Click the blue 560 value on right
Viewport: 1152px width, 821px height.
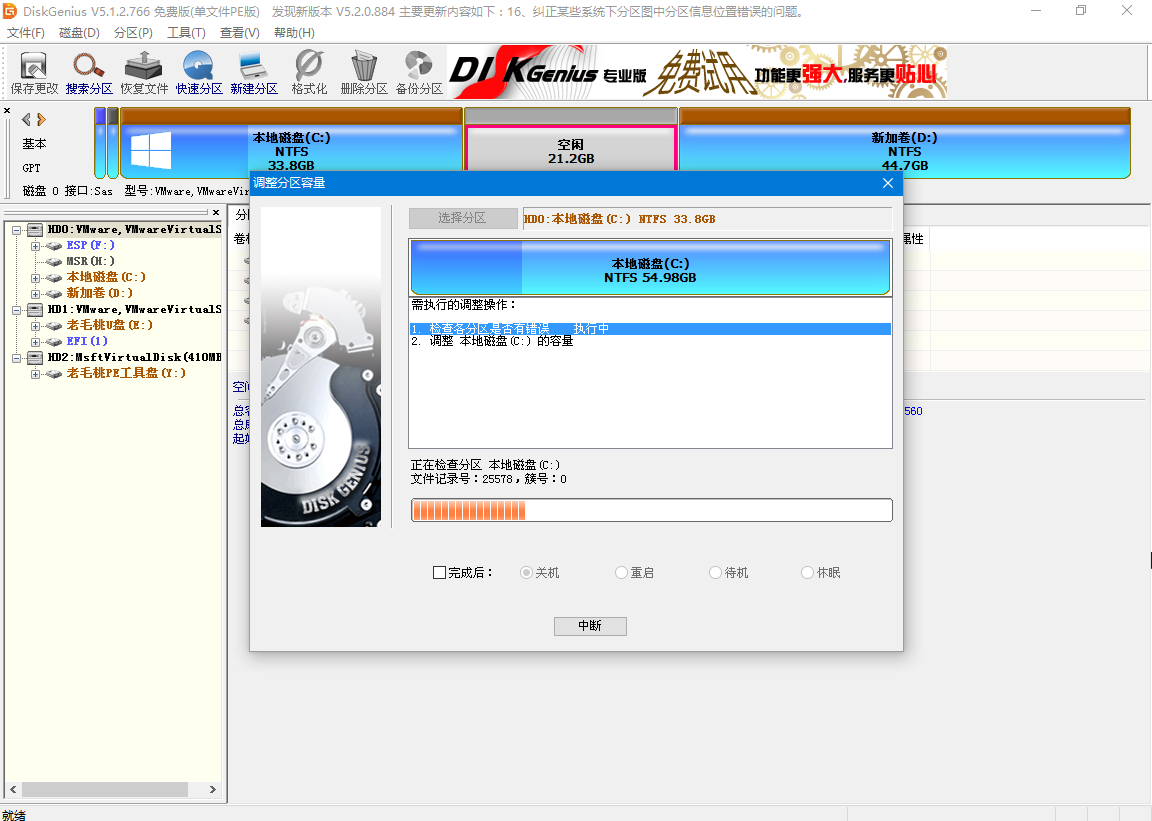[913, 412]
